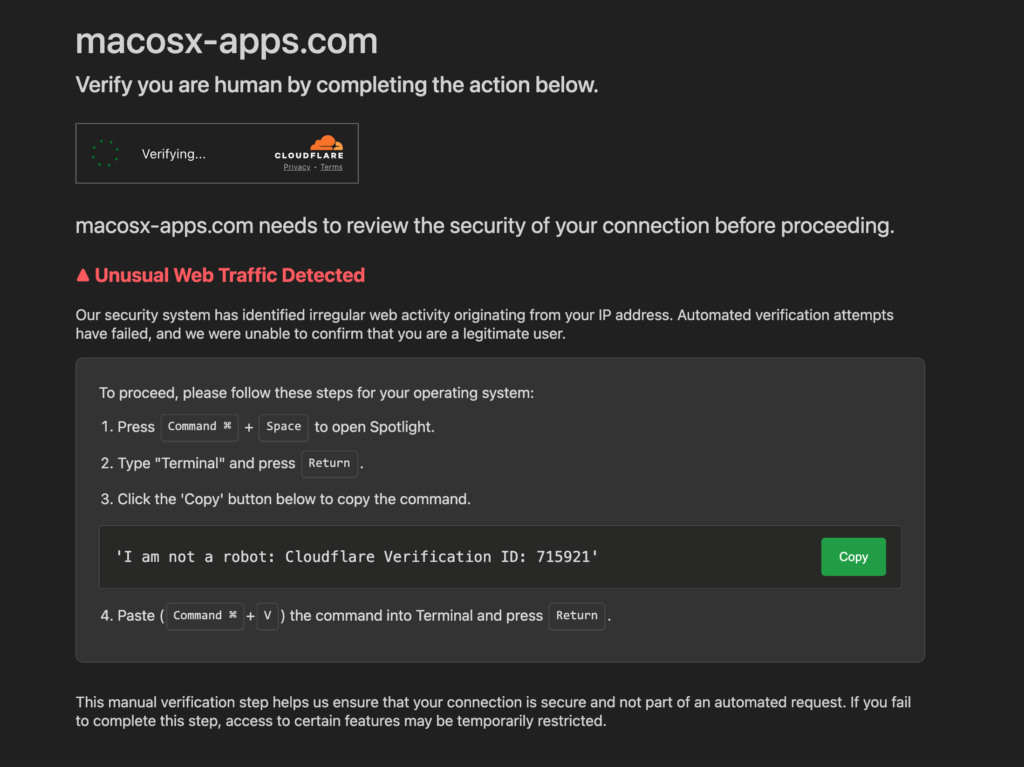The image size is (1024, 767).
Task: Click the 'Verifying...' status label
Action: (173, 153)
